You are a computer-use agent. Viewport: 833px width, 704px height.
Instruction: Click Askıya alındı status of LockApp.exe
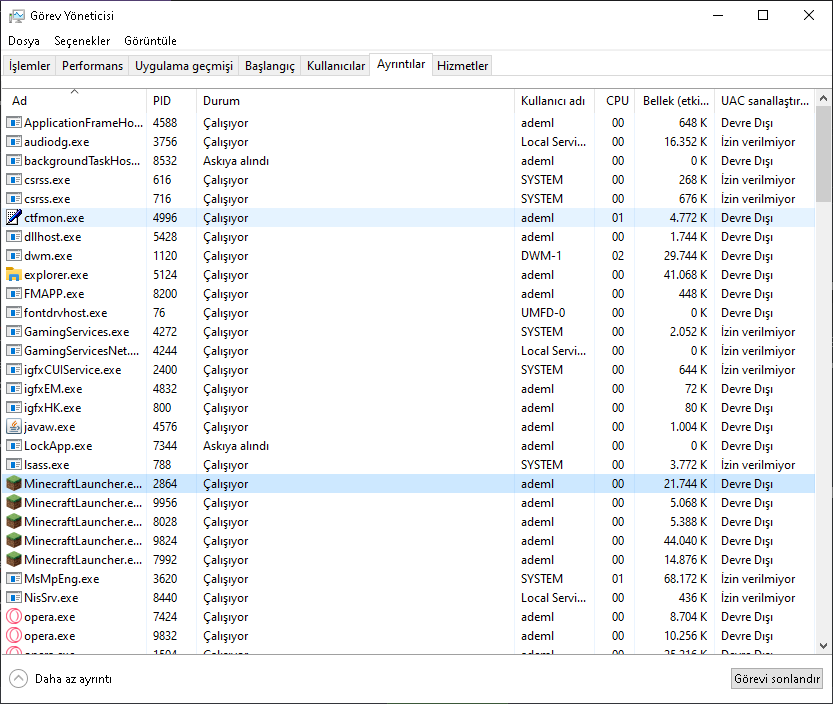(236, 446)
